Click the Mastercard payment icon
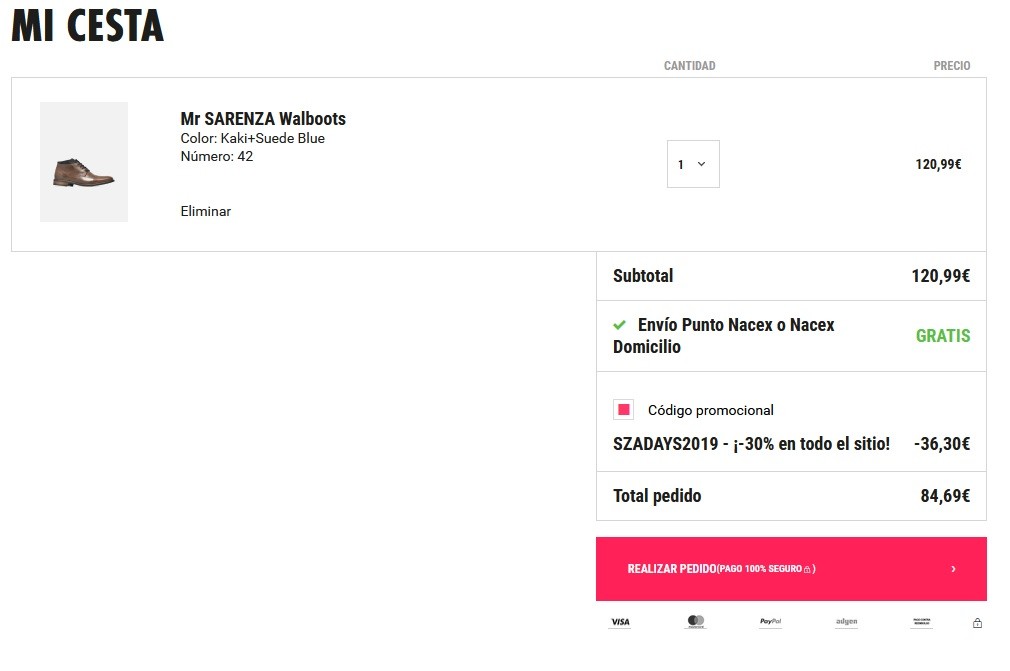 tap(696, 622)
